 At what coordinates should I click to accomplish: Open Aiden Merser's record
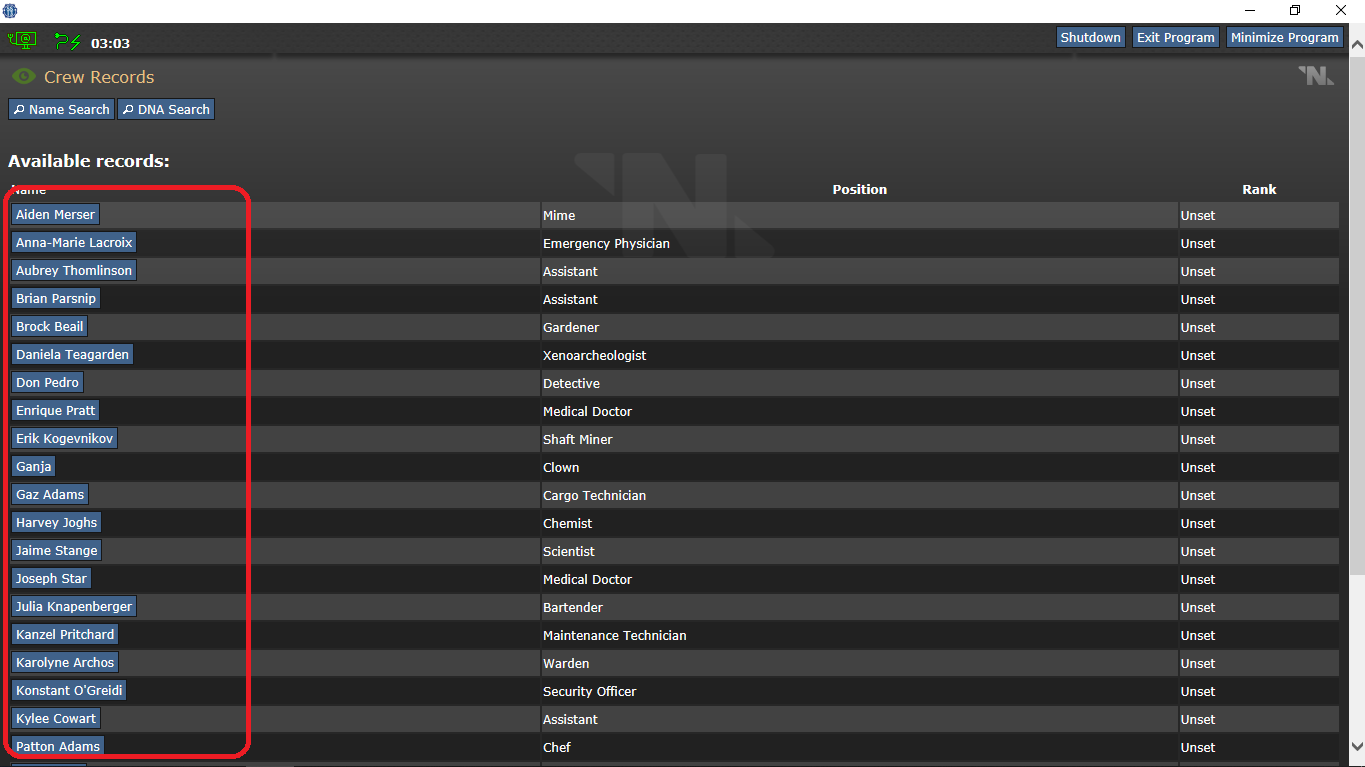[x=55, y=214]
